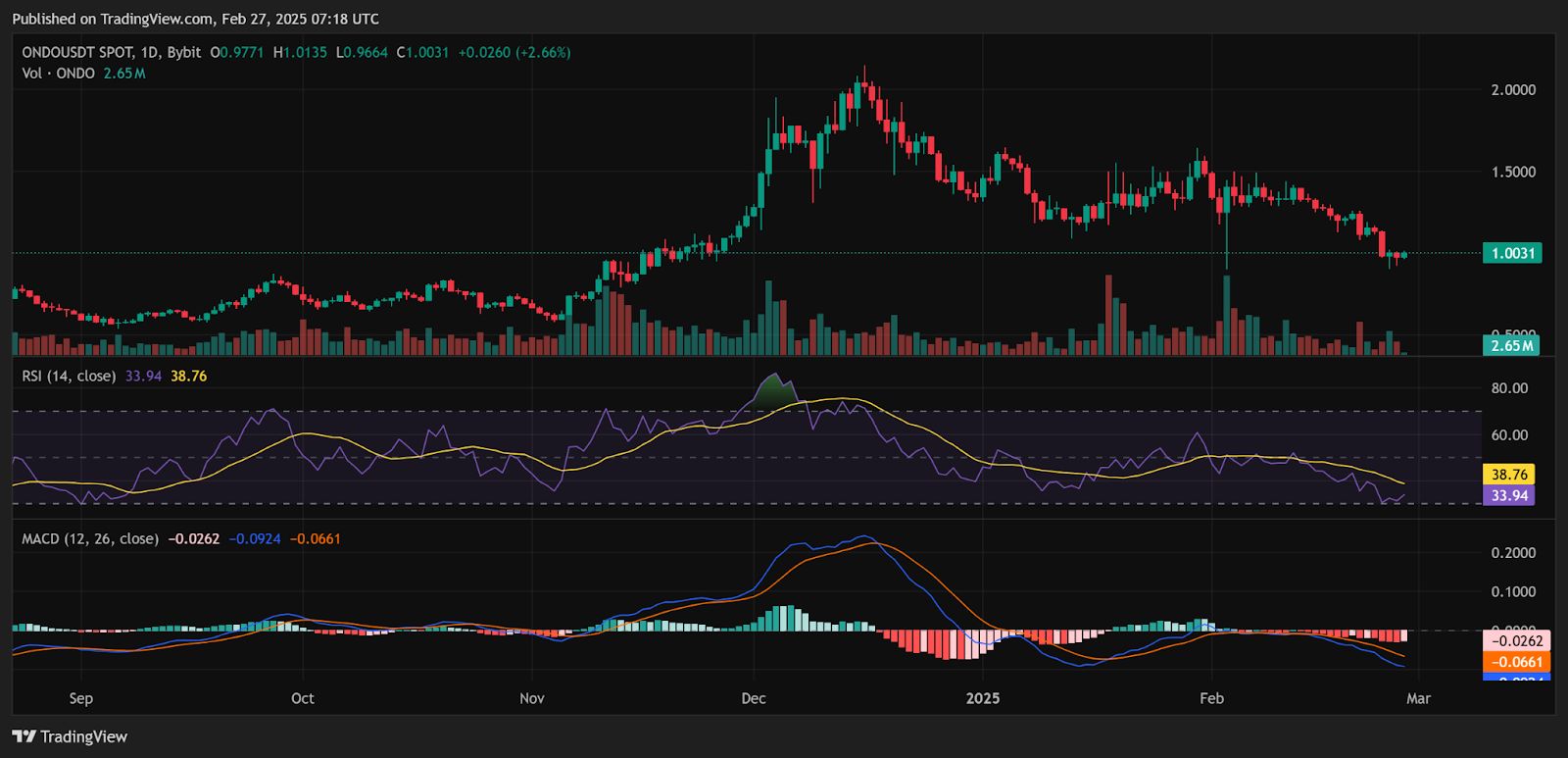Image resolution: width=1568 pixels, height=758 pixels.
Task: Click the Oct label on the time axis
Action: coord(303,698)
